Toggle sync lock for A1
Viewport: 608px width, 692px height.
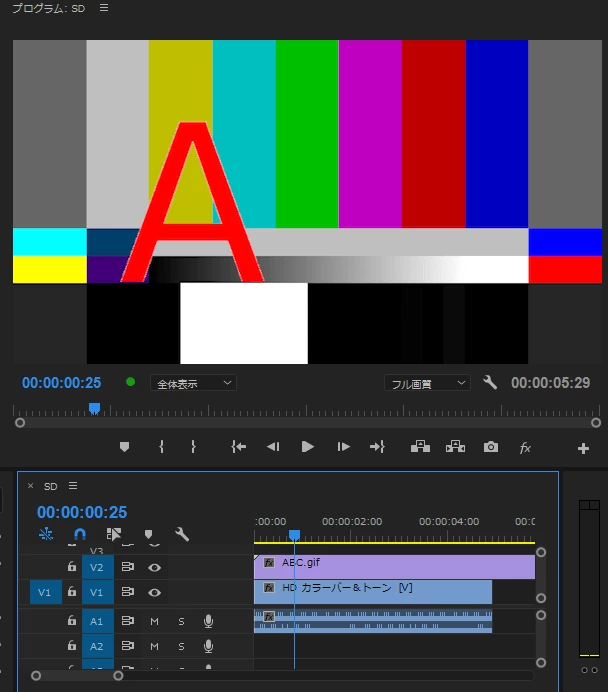[x=128, y=621]
